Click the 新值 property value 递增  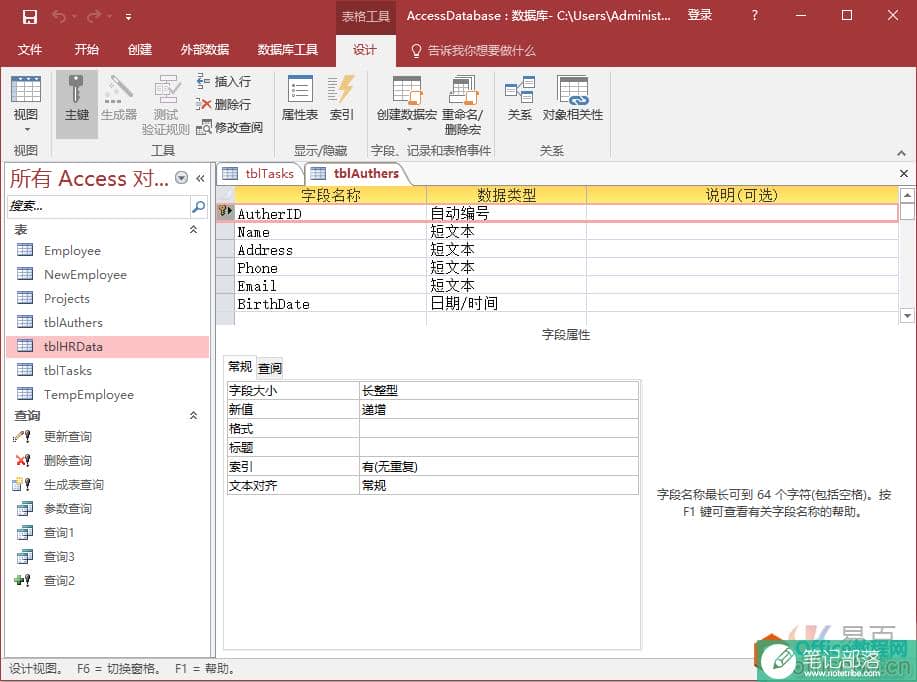(498, 409)
